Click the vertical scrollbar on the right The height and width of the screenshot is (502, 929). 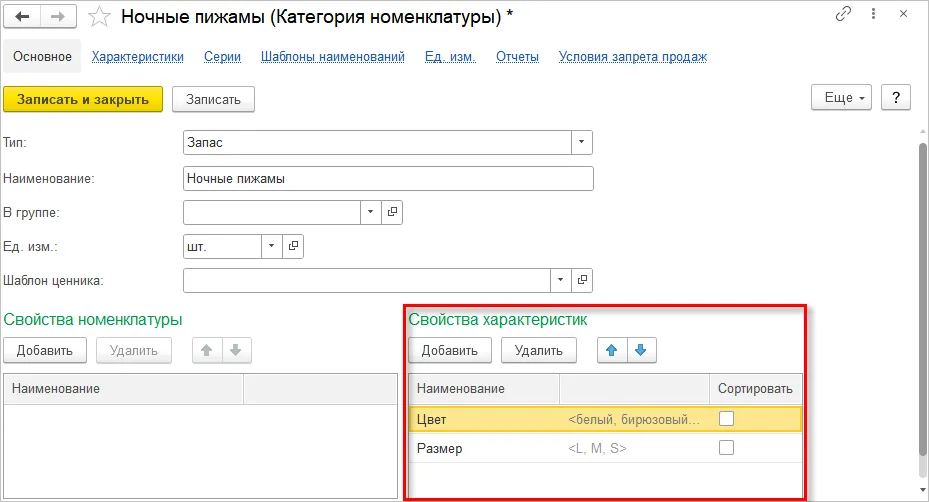(x=923, y=299)
